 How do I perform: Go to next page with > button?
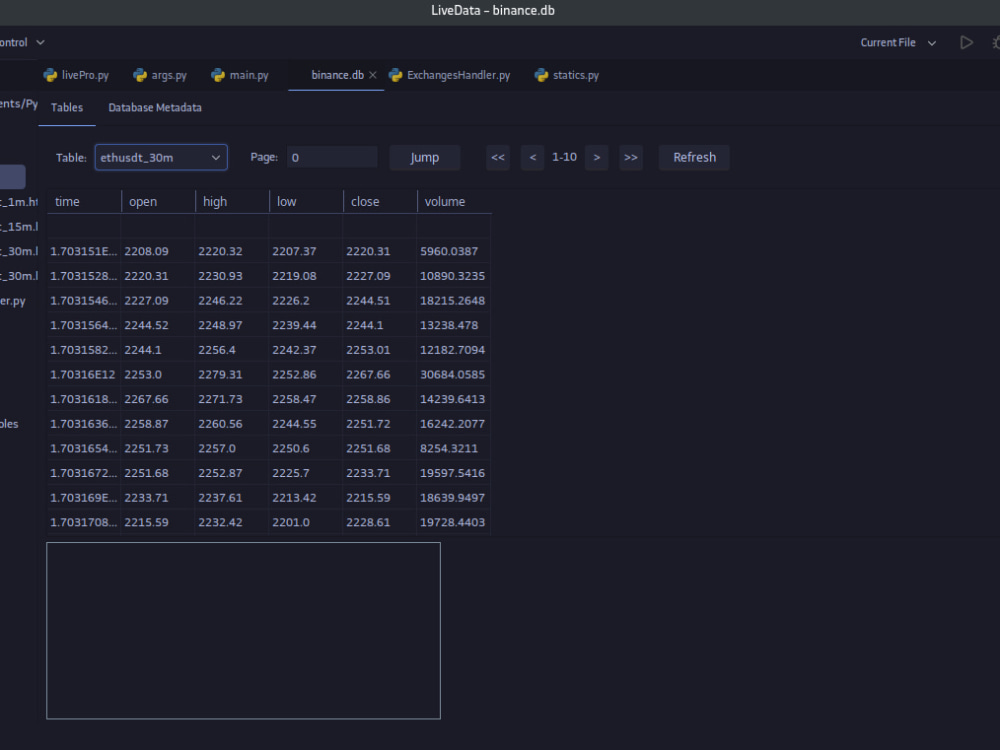(597, 158)
